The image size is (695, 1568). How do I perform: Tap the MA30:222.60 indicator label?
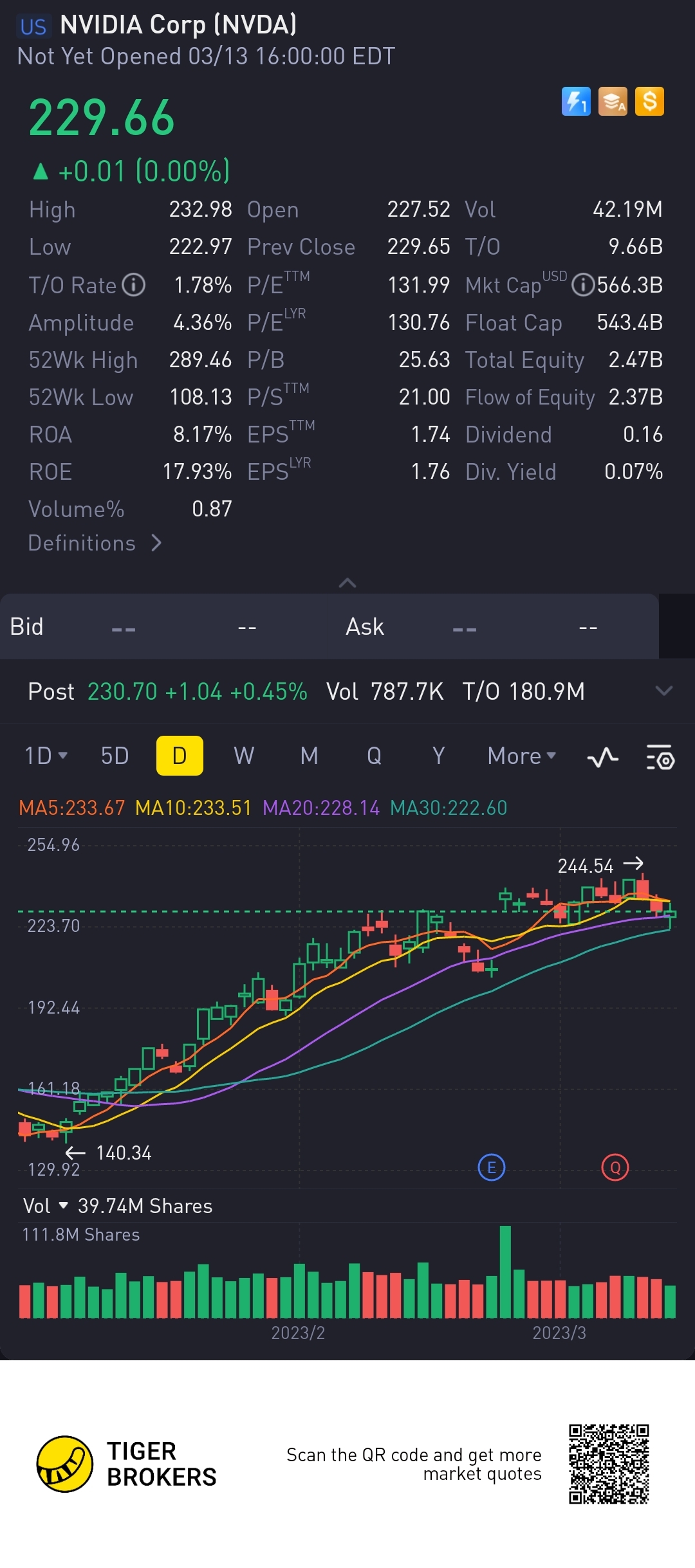tap(449, 808)
